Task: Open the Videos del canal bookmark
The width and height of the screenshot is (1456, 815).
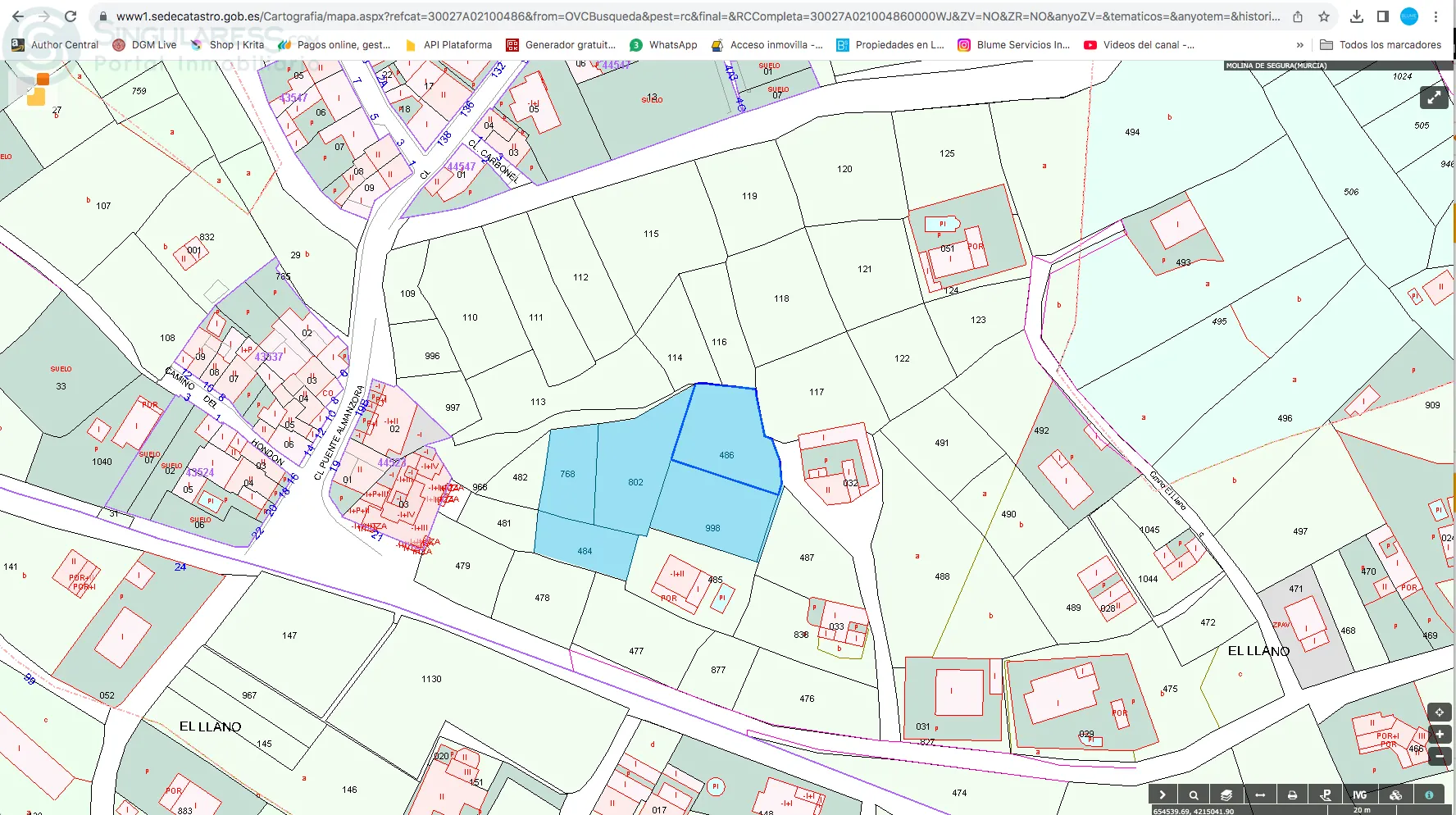Action: point(1139,45)
